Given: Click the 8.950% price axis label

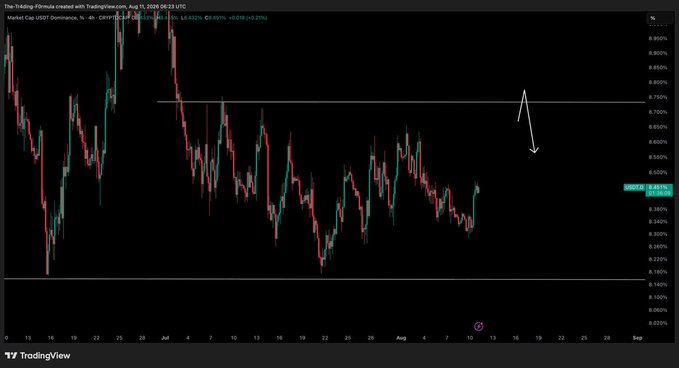Looking at the screenshot, I should pos(658,39).
